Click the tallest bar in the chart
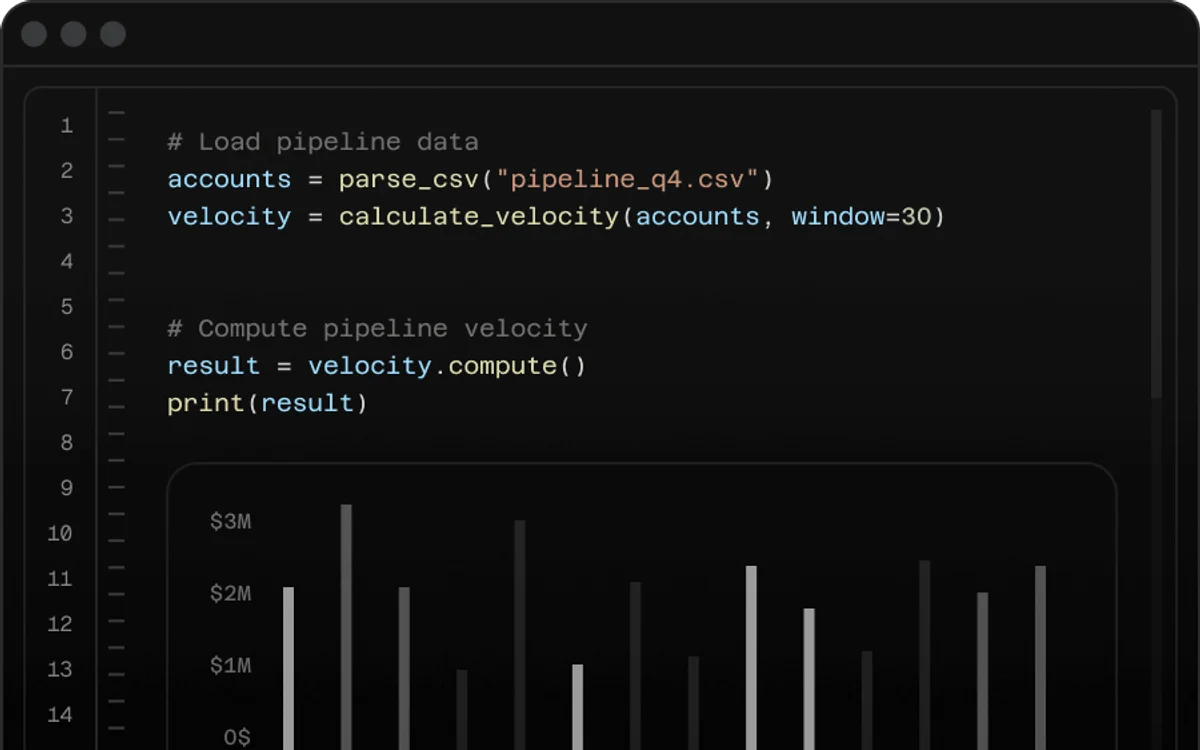 coord(346,627)
